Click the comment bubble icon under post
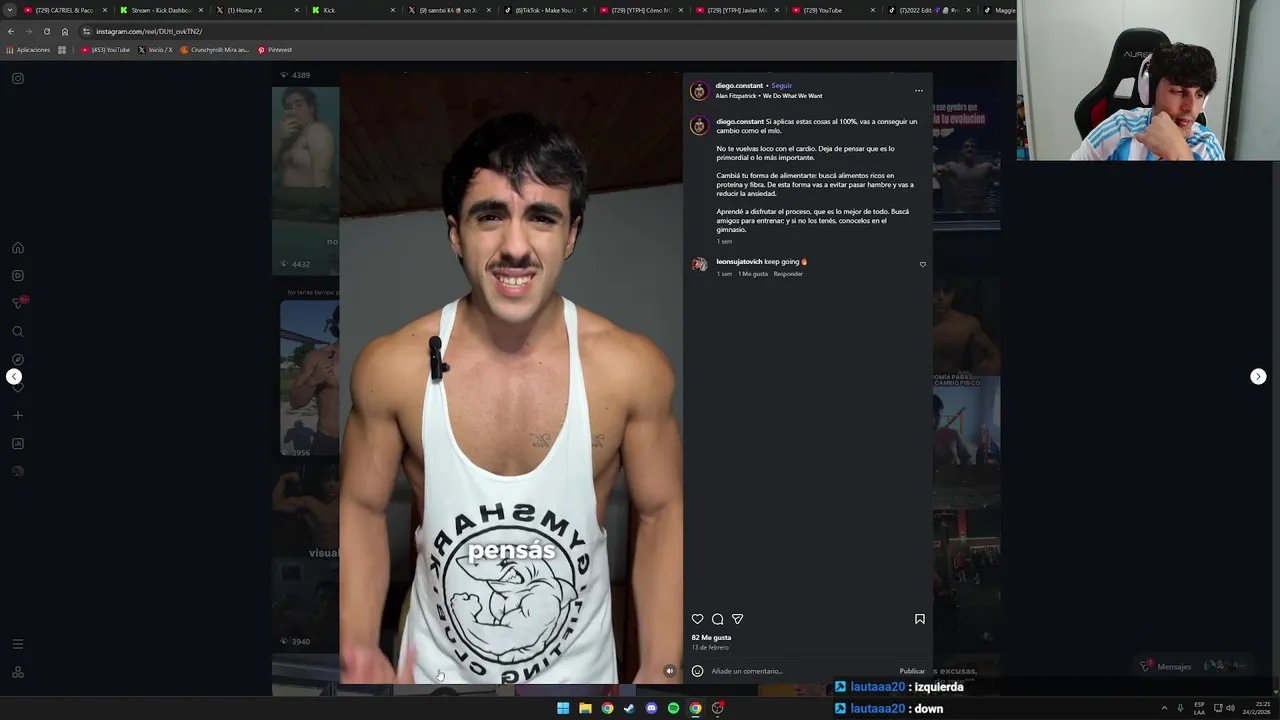Image resolution: width=1280 pixels, height=720 pixels. click(718, 619)
